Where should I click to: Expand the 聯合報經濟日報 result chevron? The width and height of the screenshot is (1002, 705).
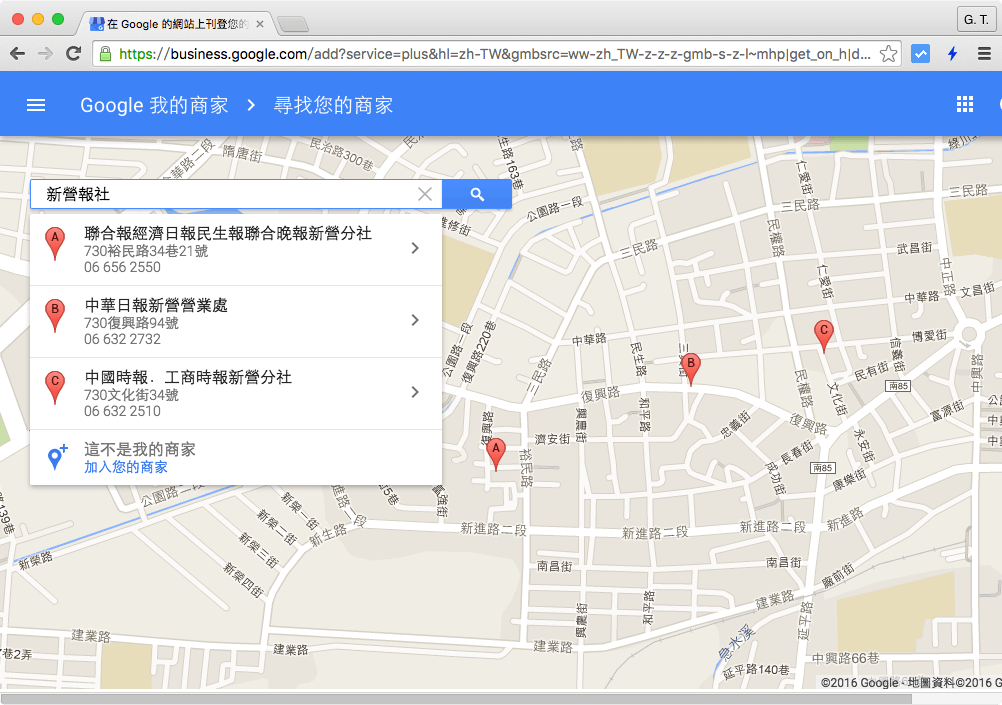(415, 249)
